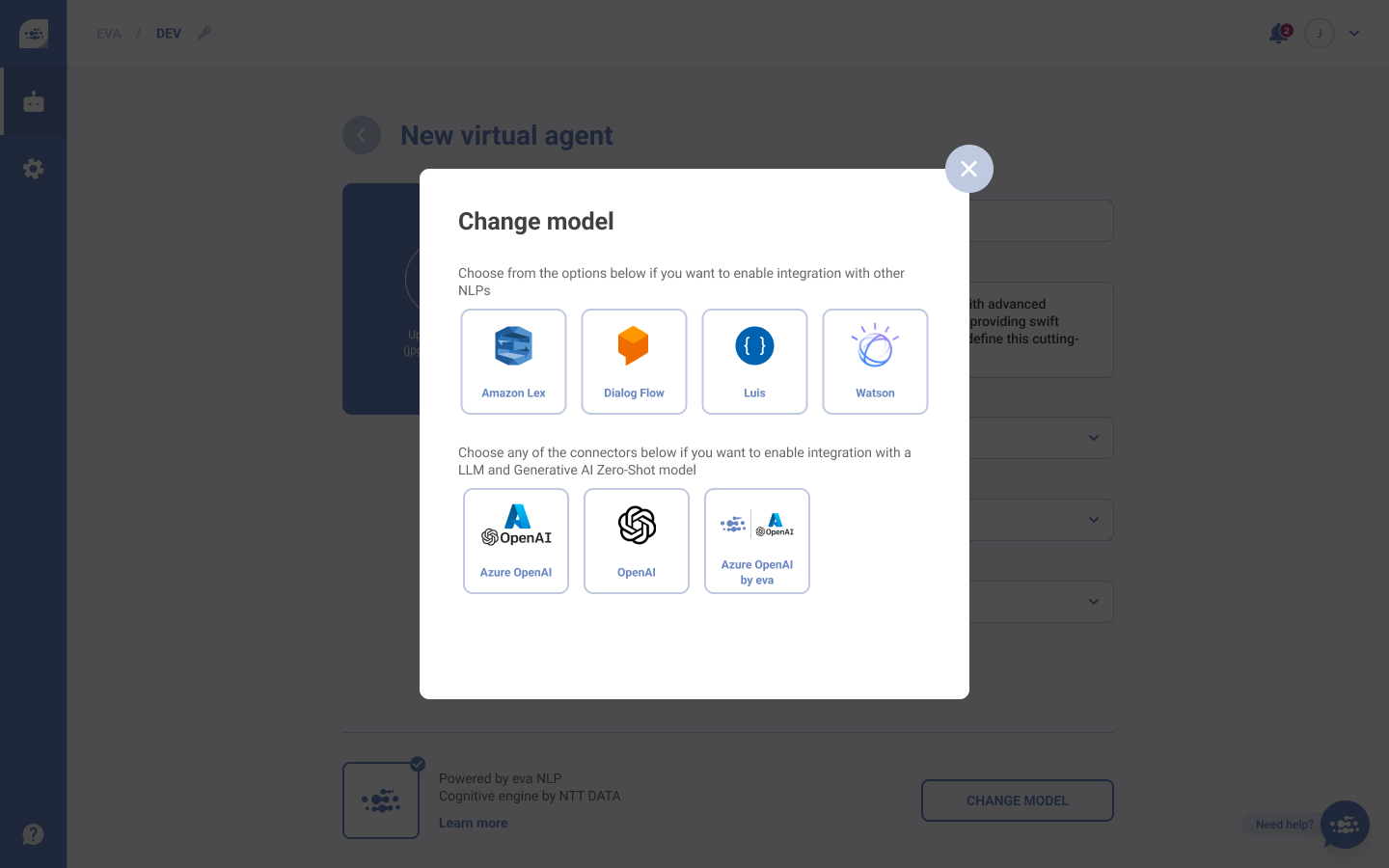Pick the Luis NLP card
The width and height of the screenshot is (1389, 868).
pyautogui.click(x=754, y=362)
